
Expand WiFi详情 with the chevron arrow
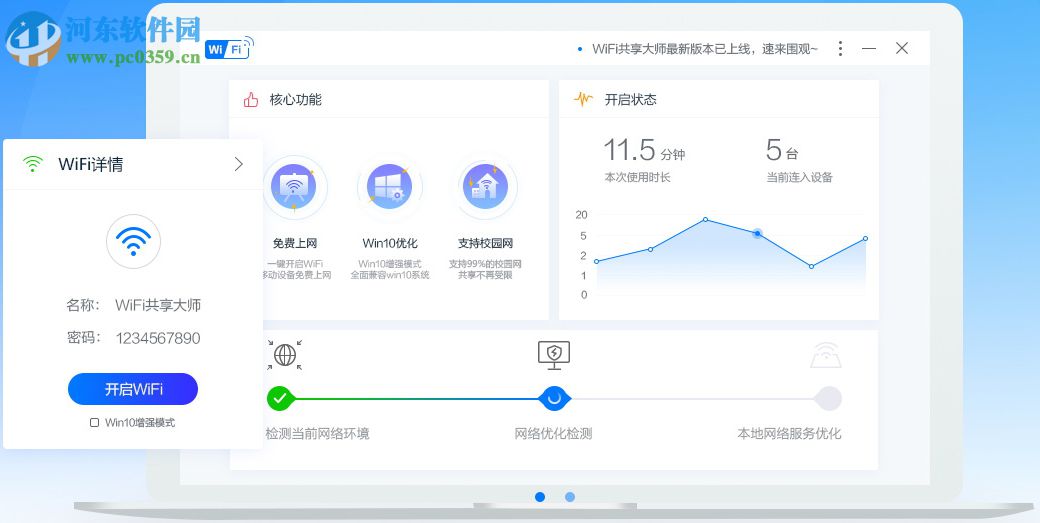point(239,164)
